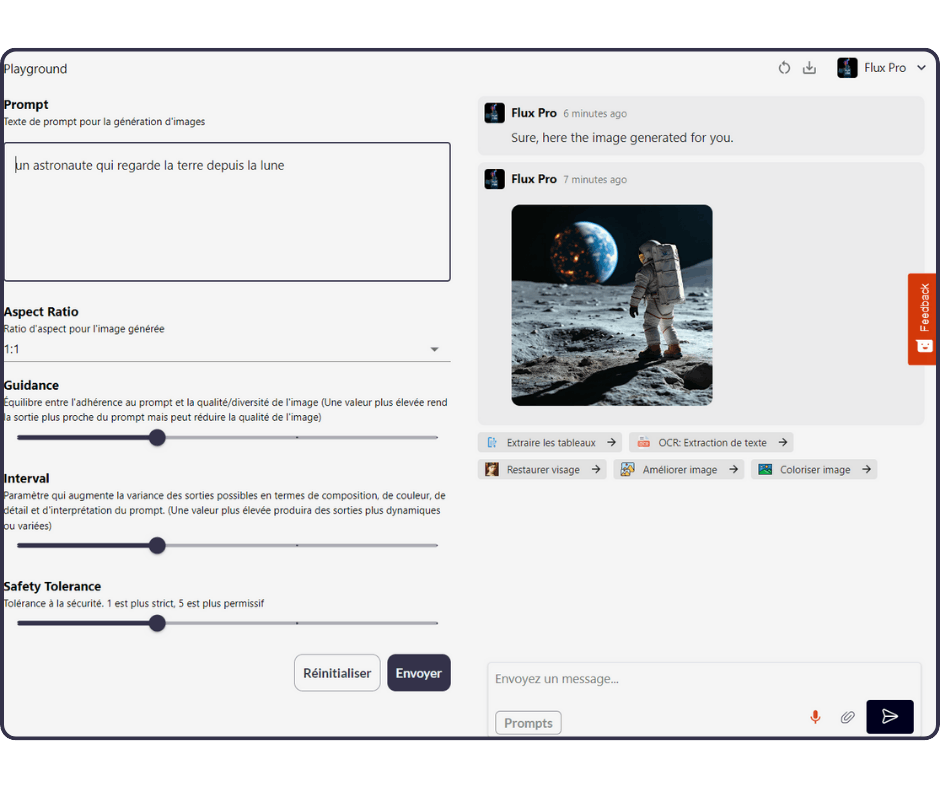Open the Flux Pro model dropdown chevron

pos(921,68)
